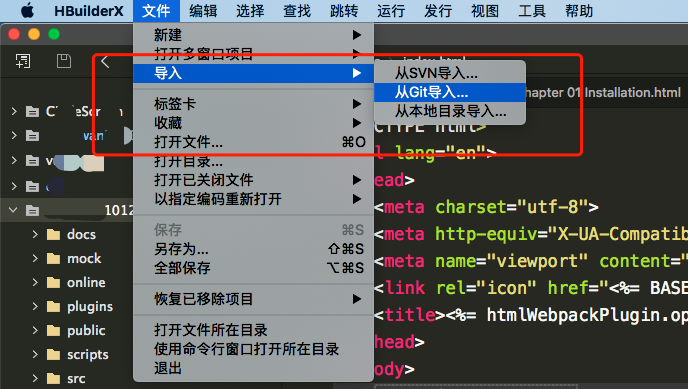Open the 跳转 menu
This screenshot has width=688, height=389.
click(x=344, y=11)
